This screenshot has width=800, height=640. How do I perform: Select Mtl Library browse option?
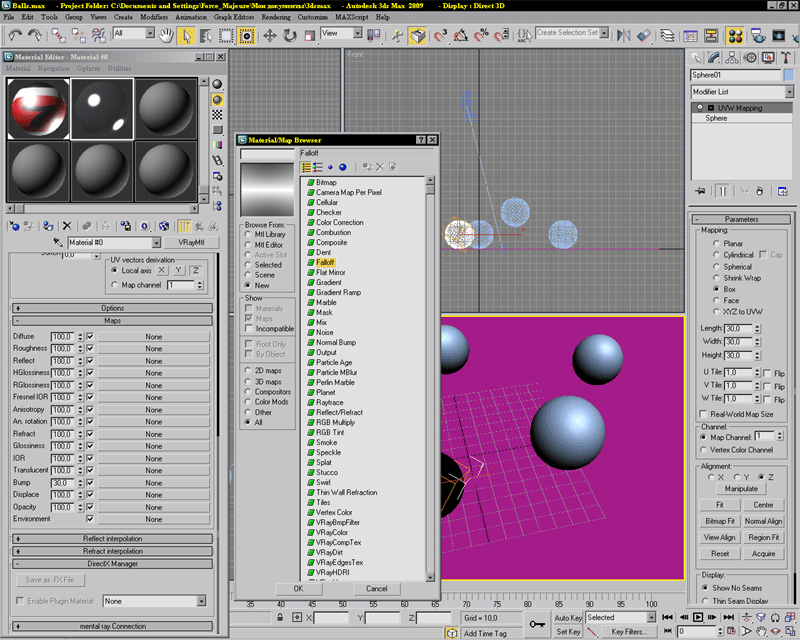(x=265, y=234)
